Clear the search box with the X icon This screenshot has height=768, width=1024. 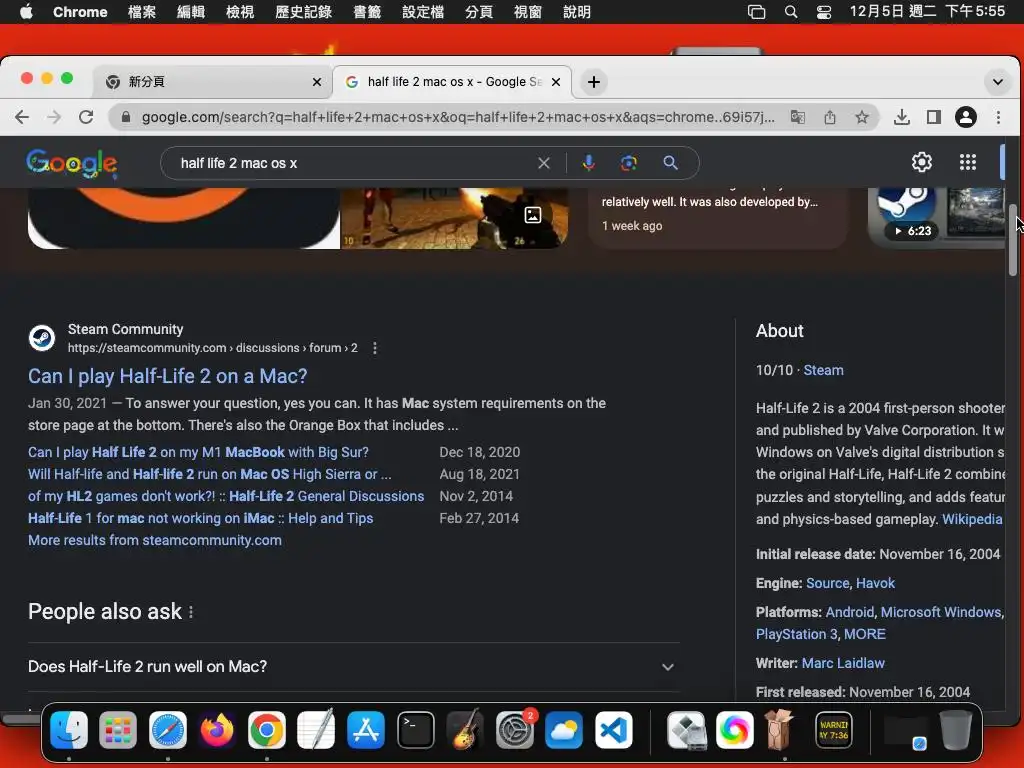pyautogui.click(x=543, y=163)
